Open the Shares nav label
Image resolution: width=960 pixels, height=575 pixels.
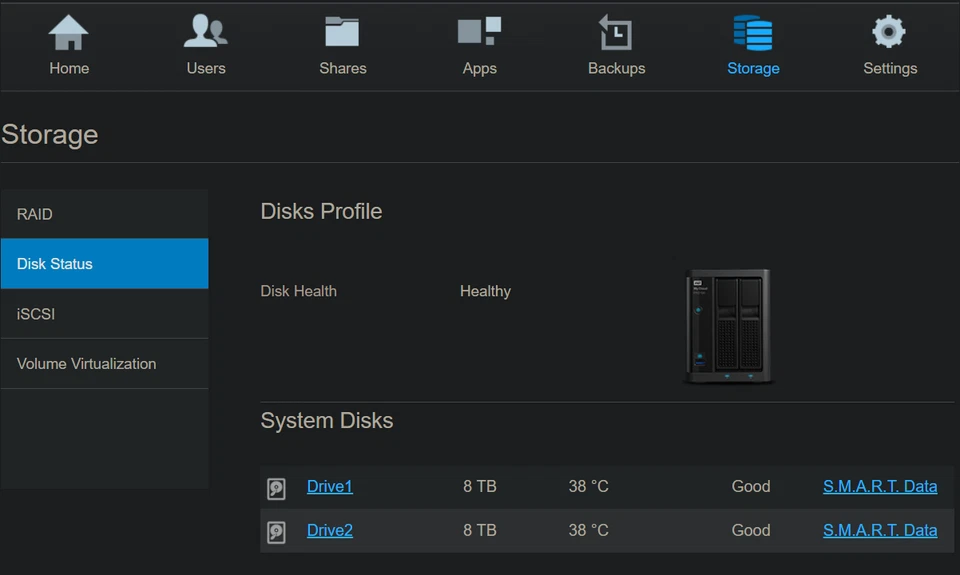coord(343,68)
